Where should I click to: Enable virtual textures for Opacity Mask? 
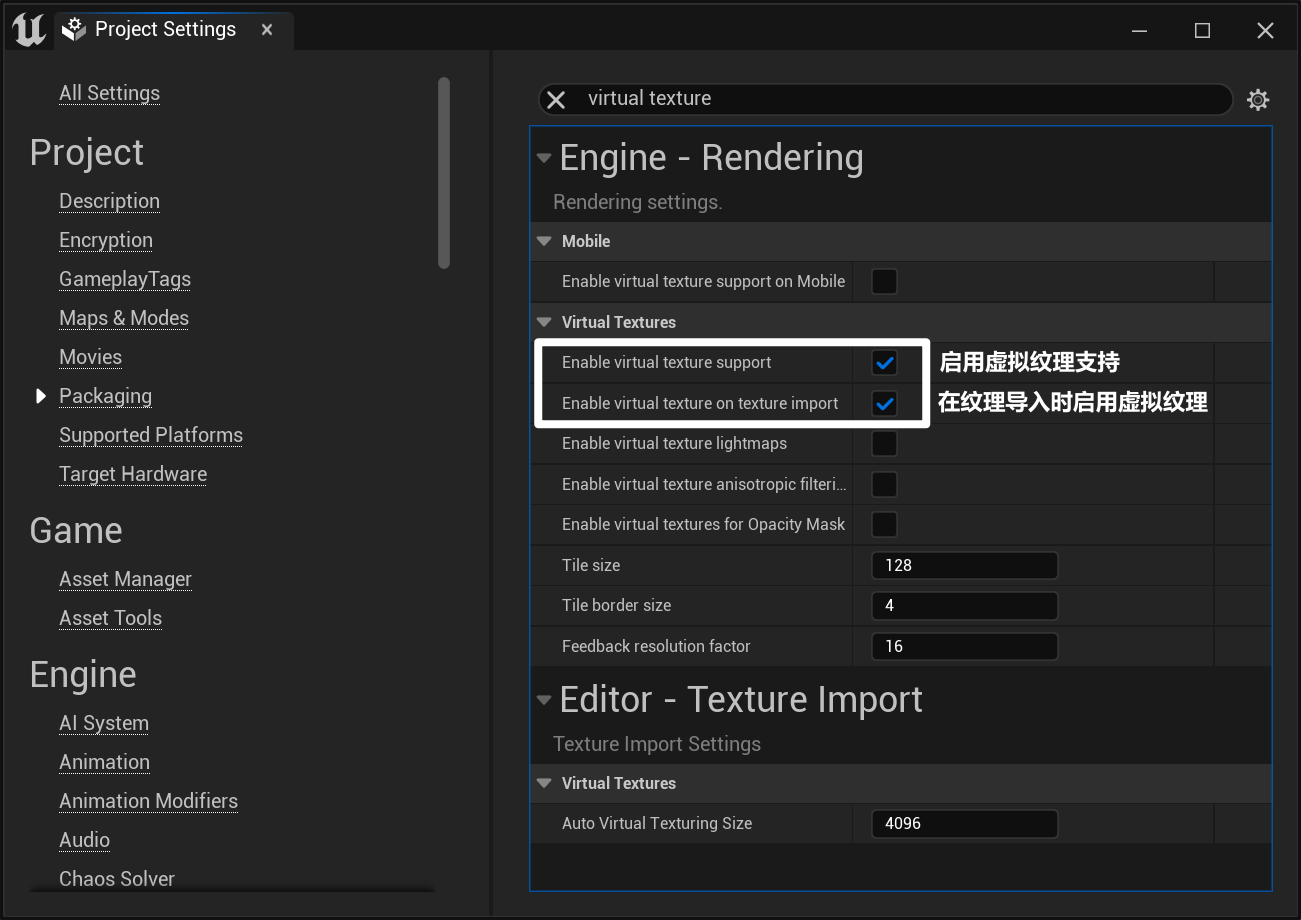884,524
